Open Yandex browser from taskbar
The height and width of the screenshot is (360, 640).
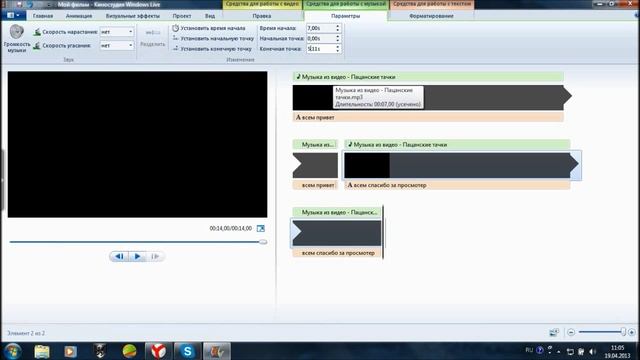pos(158,351)
